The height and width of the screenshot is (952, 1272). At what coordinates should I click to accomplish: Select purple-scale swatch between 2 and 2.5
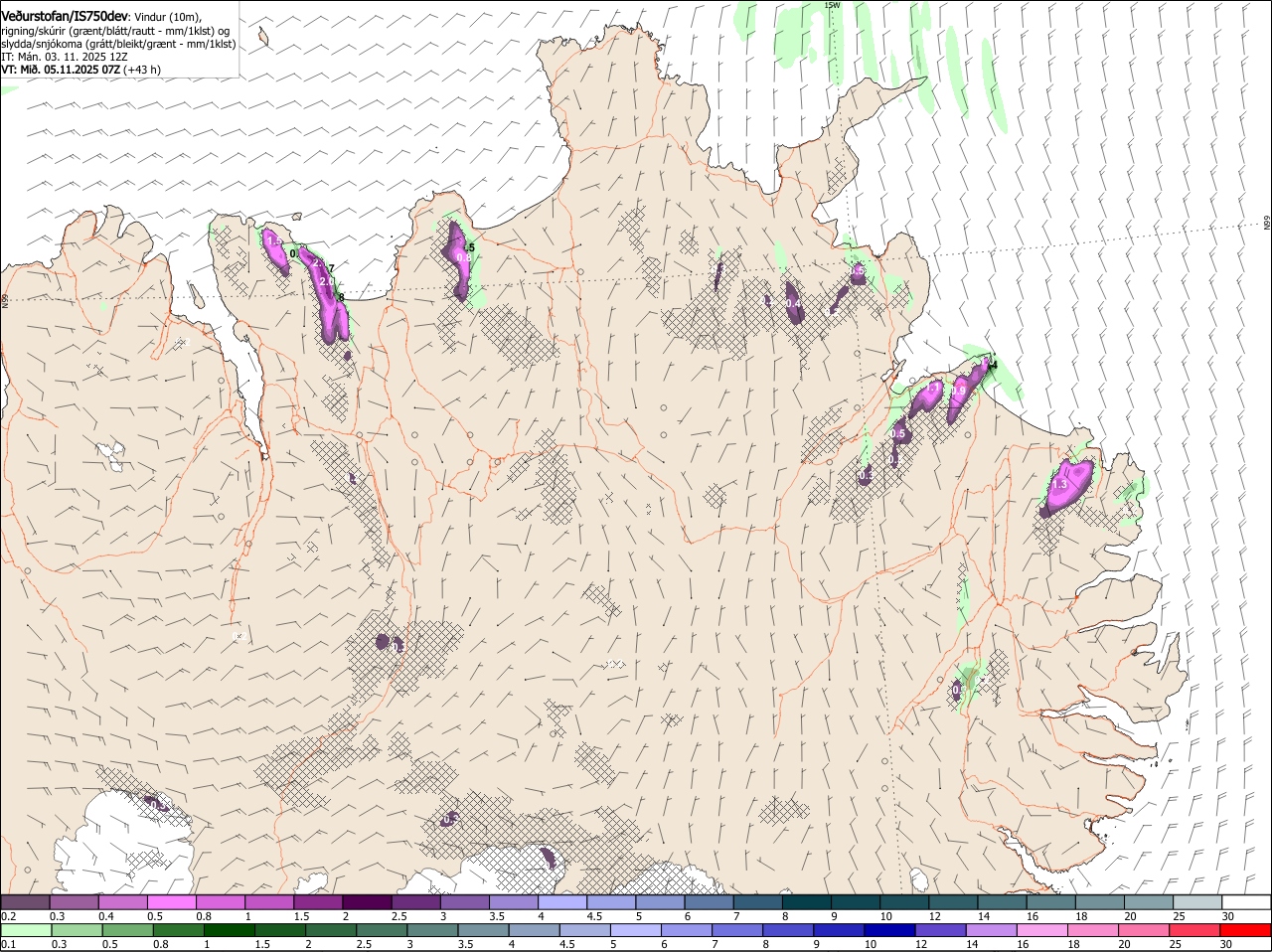368,902
